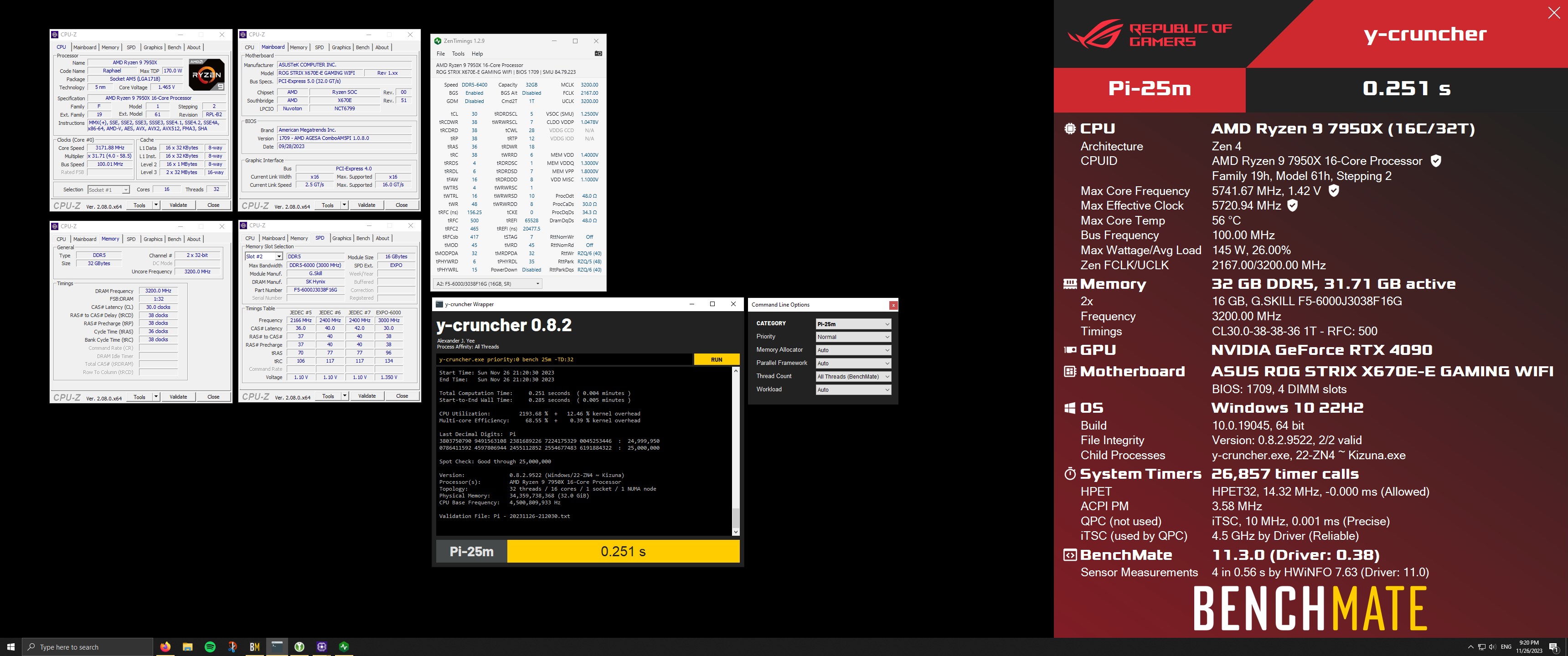Open ZenTimings Help menu

[x=477, y=54]
